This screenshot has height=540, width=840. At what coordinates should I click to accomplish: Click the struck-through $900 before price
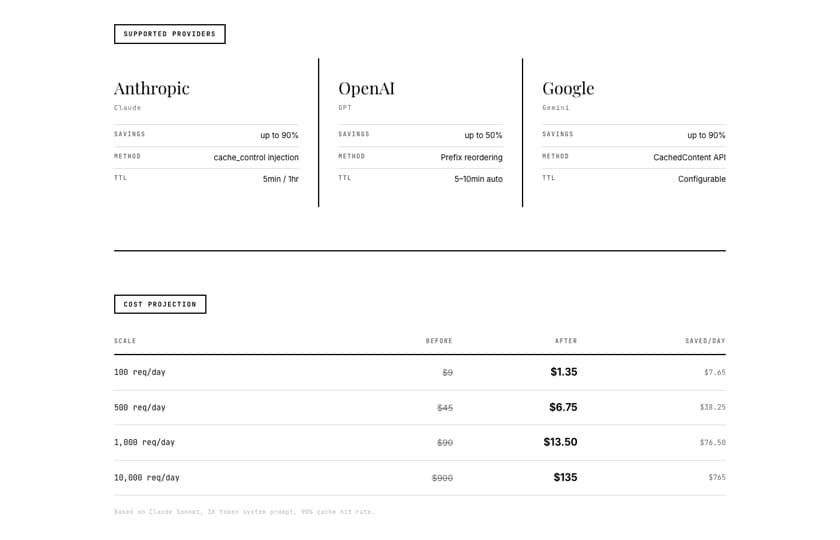(x=442, y=478)
